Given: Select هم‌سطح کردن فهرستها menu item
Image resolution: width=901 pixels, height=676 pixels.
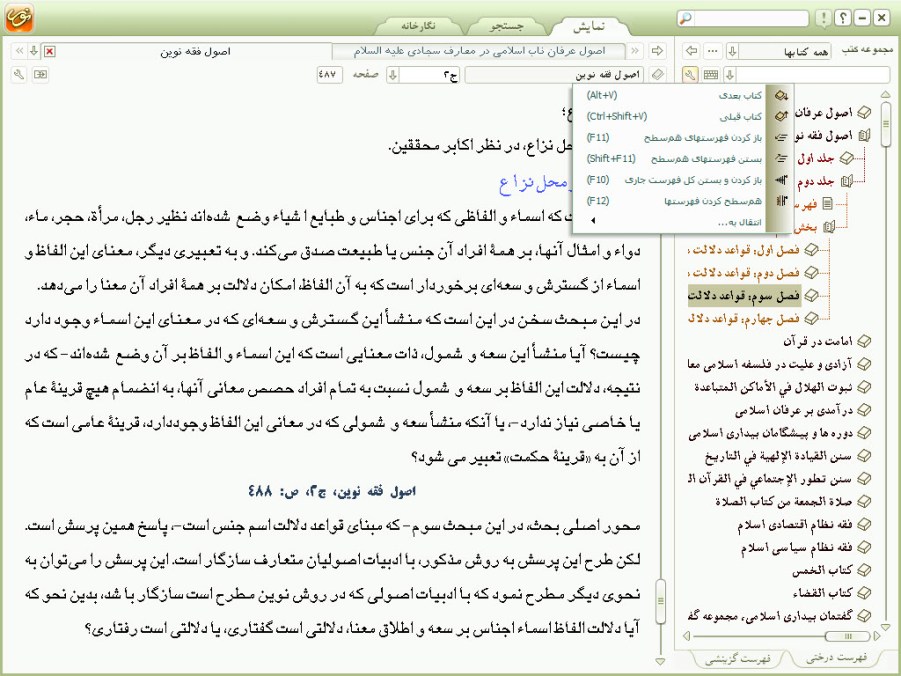Looking at the screenshot, I should click(673, 201).
